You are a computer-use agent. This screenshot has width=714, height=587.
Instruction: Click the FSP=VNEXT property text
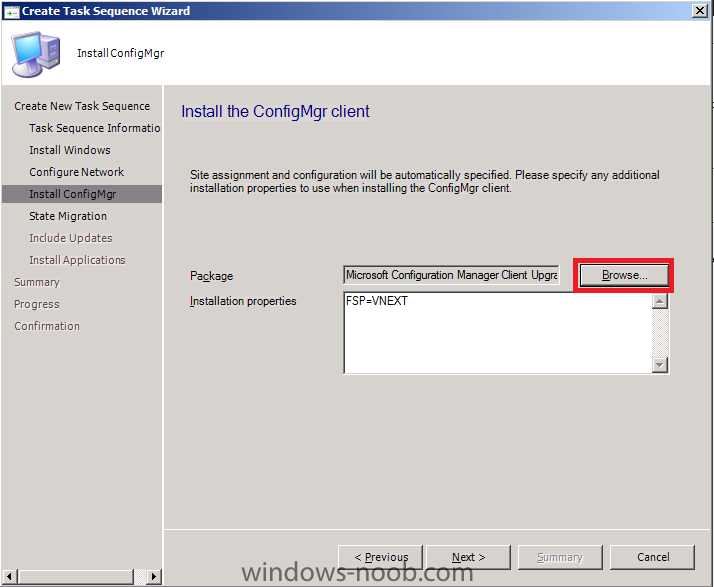tap(377, 301)
